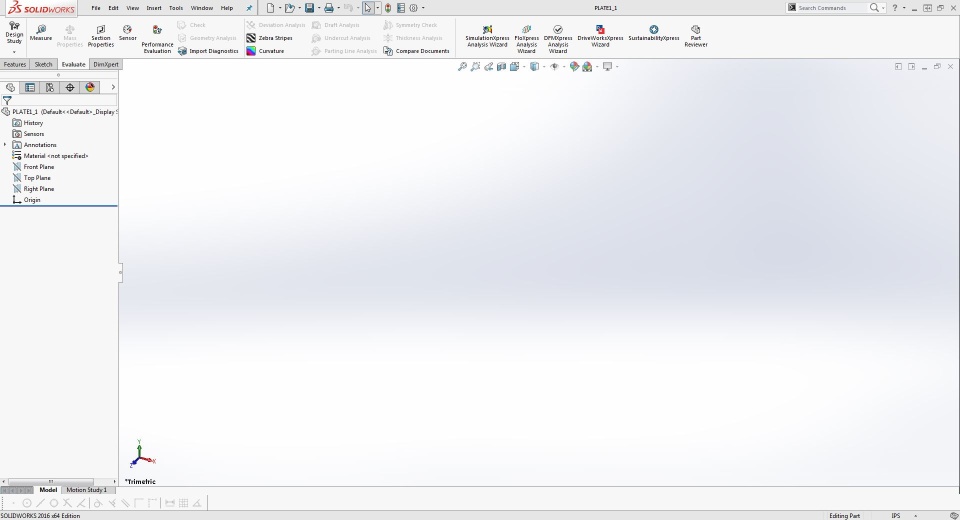
Task: Expand the Select tool dropdown arrow
Action: 378,8
